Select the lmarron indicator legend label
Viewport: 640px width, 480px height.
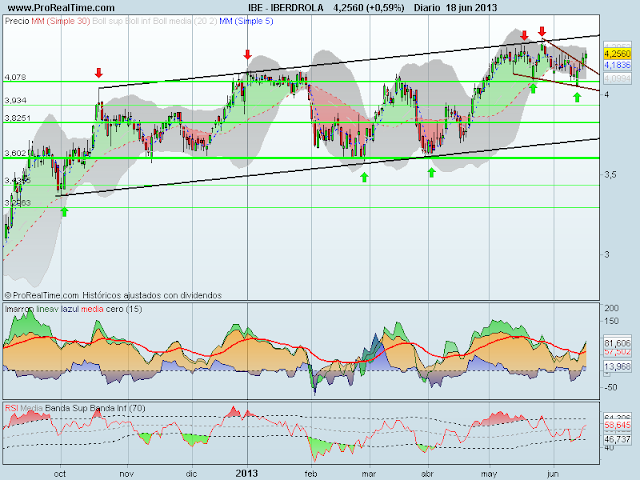click(20, 309)
